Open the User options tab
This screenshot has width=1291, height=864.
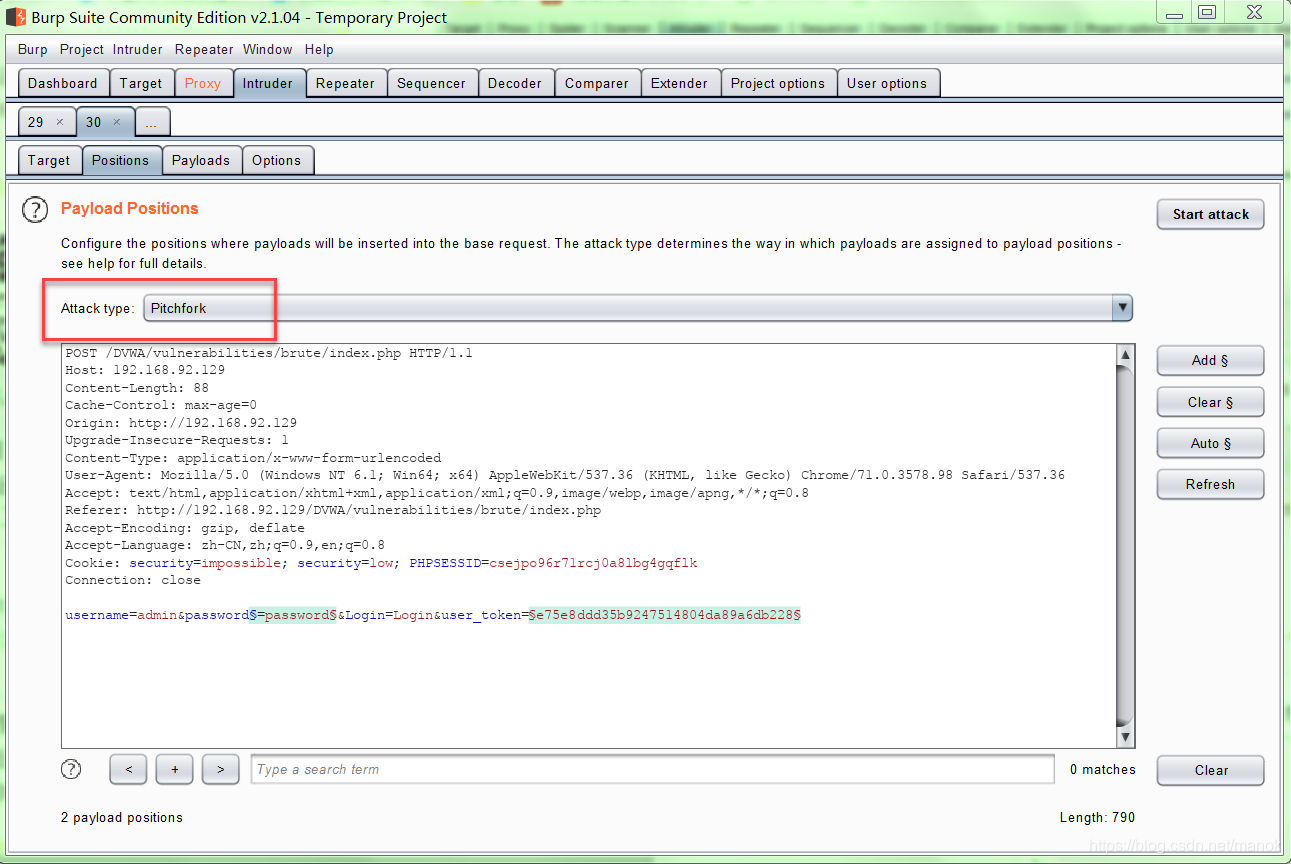[x=887, y=83]
